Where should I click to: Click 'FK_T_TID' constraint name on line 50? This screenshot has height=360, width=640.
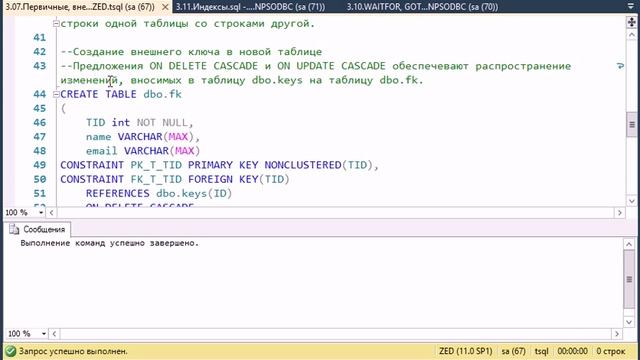click(156, 179)
